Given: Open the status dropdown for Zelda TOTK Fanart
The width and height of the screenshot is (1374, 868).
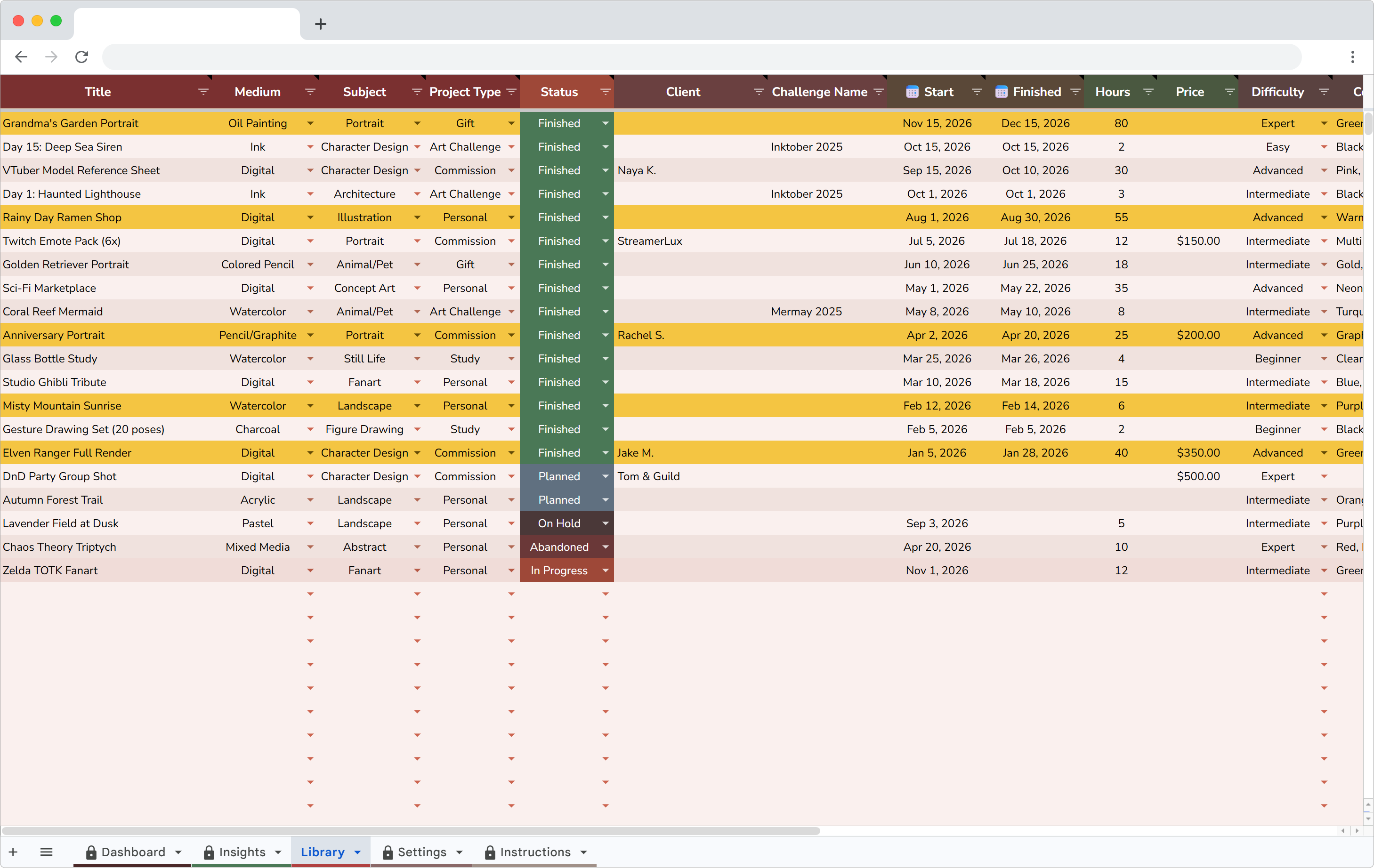Looking at the screenshot, I should [x=605, y=570].
